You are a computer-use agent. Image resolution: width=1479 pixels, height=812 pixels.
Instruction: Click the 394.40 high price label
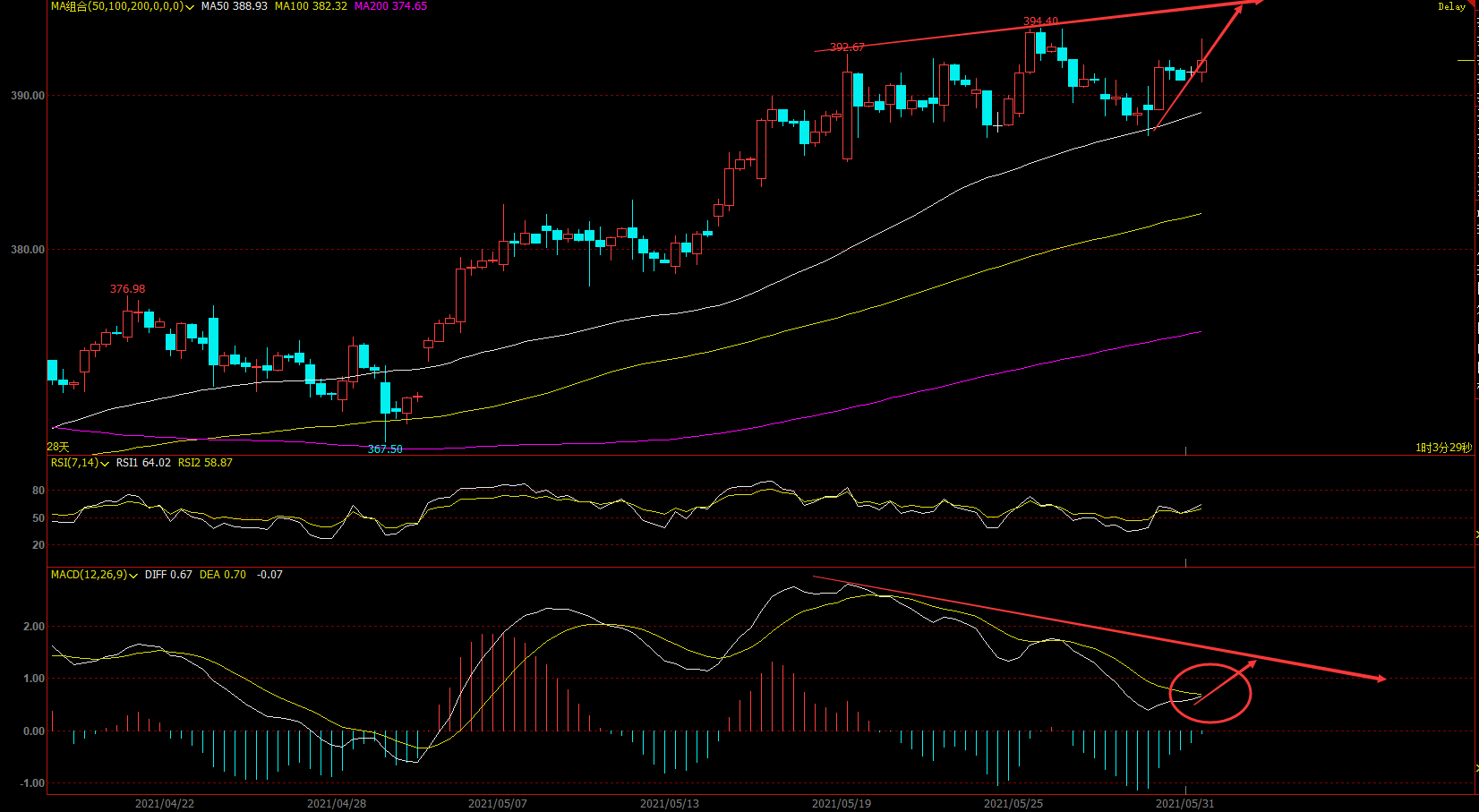pyautogui.click(x=1040, y=21)
